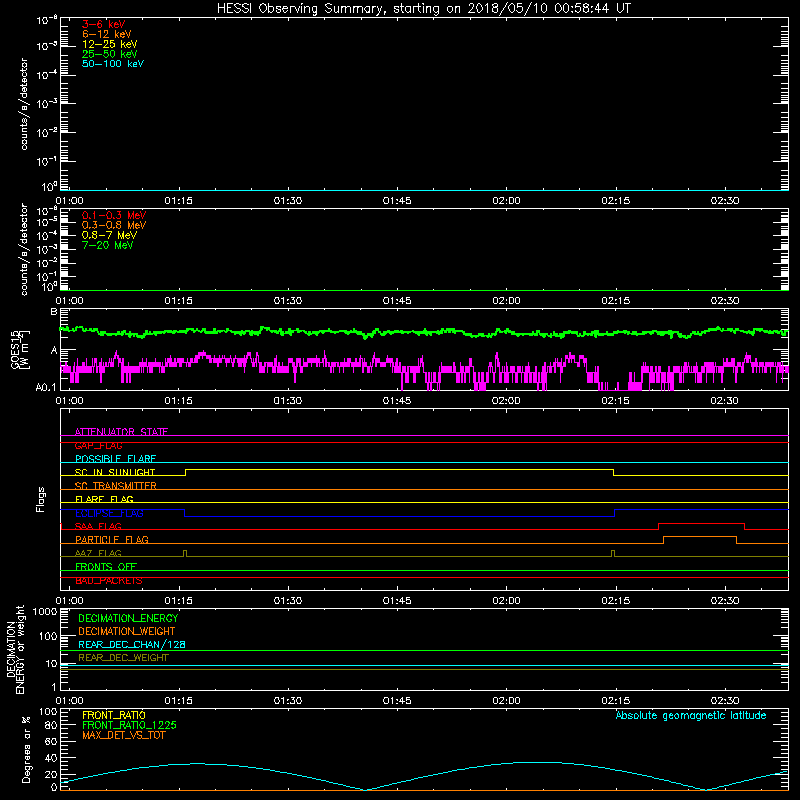Viewport: 800px width, 800px height.
Task: Click the POSSIBLE_FLARE flag label
Action: 115,459
